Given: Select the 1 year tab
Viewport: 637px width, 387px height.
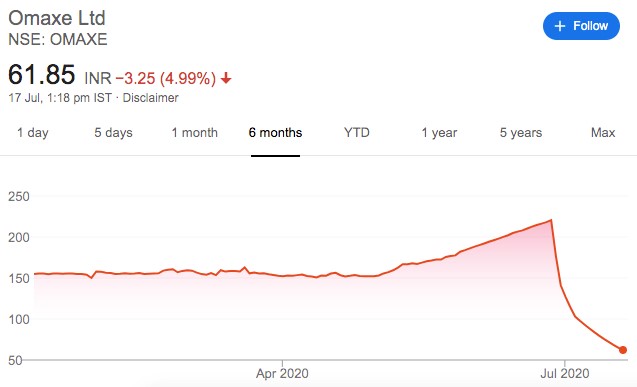Looking at the screenshot, I should pyautogui.click(x=439, y=133).
